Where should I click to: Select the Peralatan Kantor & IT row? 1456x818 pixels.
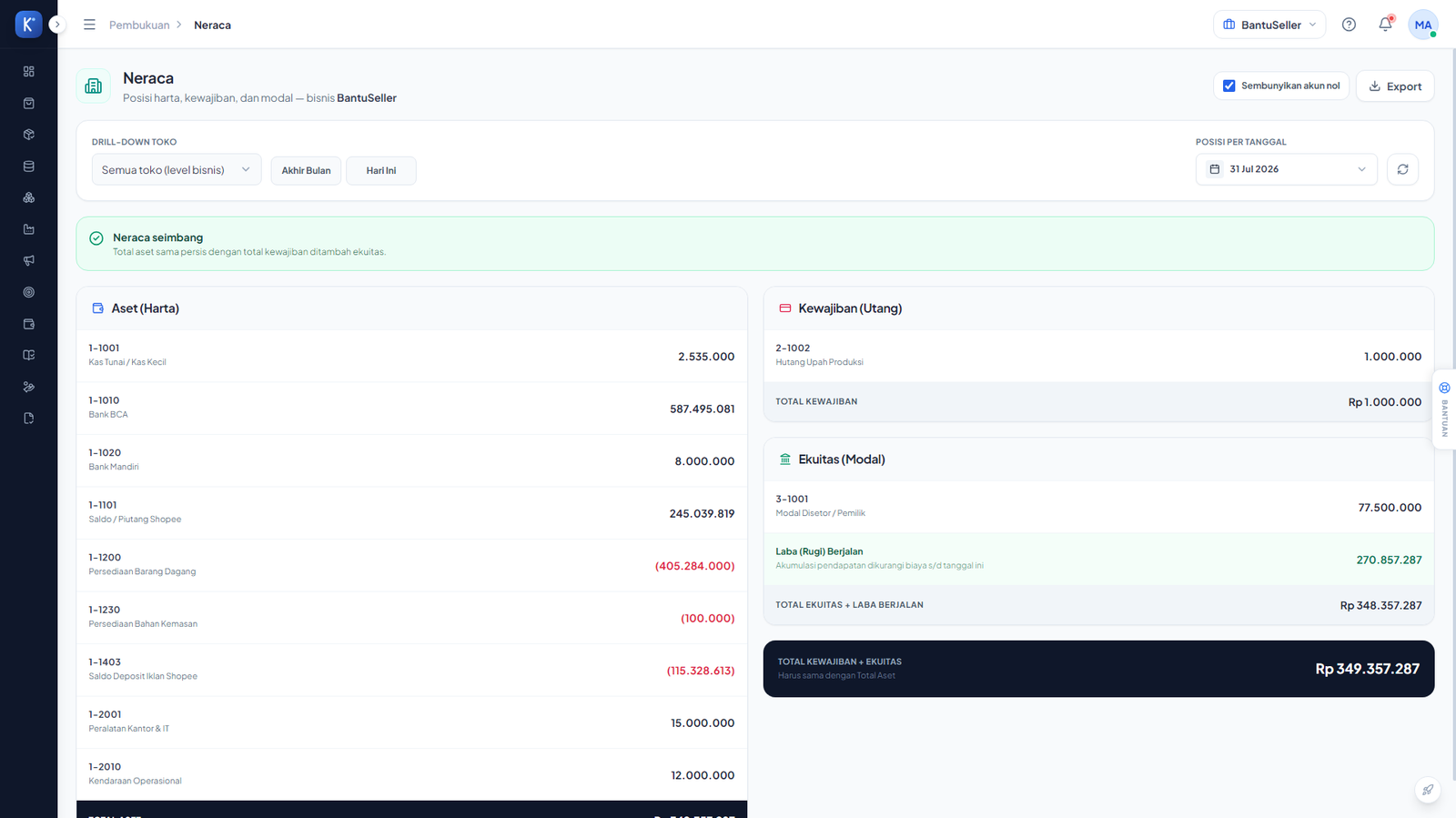click(411, 722)
